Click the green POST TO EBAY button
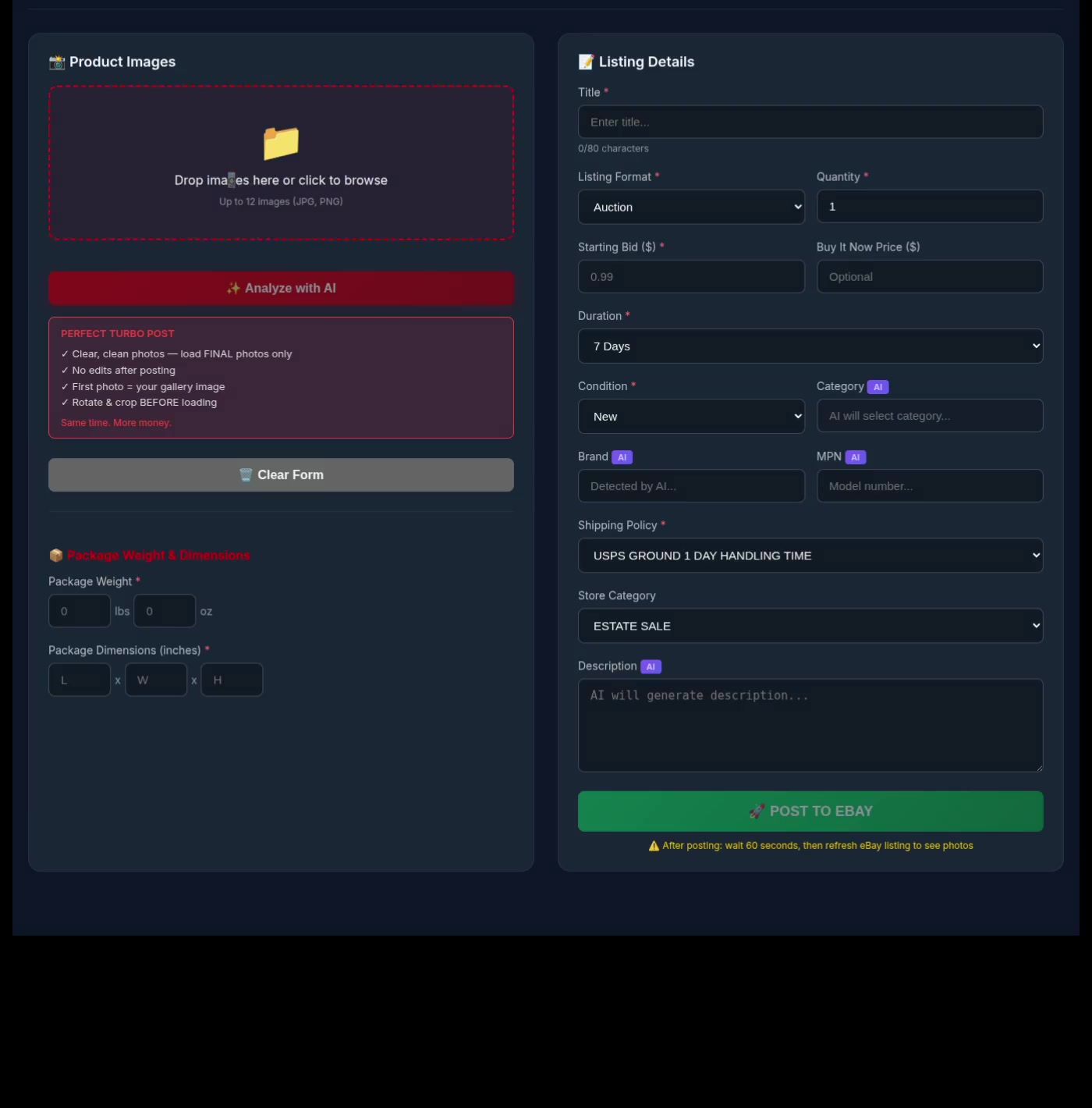This screenshot has height=1108, width=1092. (810, 811)
